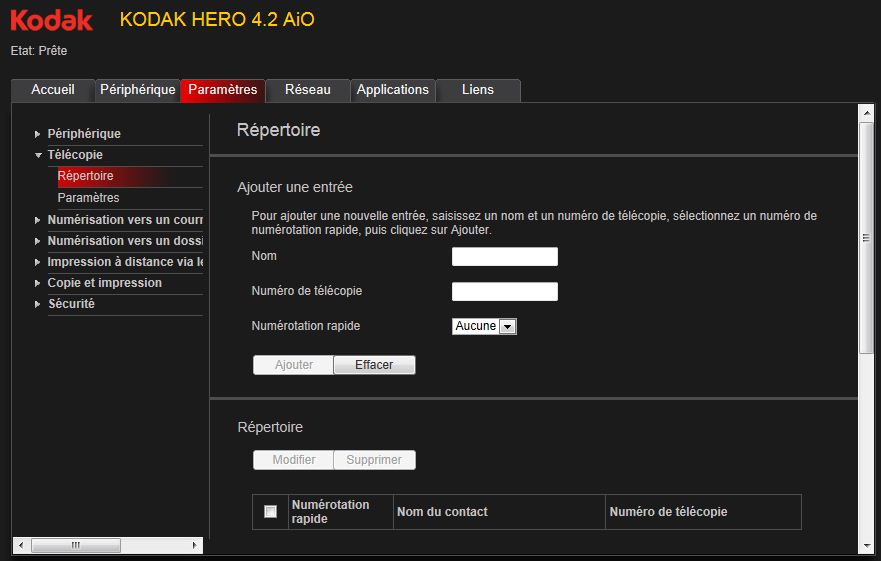Click the sidebar horizontal scrollbar right arrow
This screenshot has width=881, height=561.
(x=195, y=545)
